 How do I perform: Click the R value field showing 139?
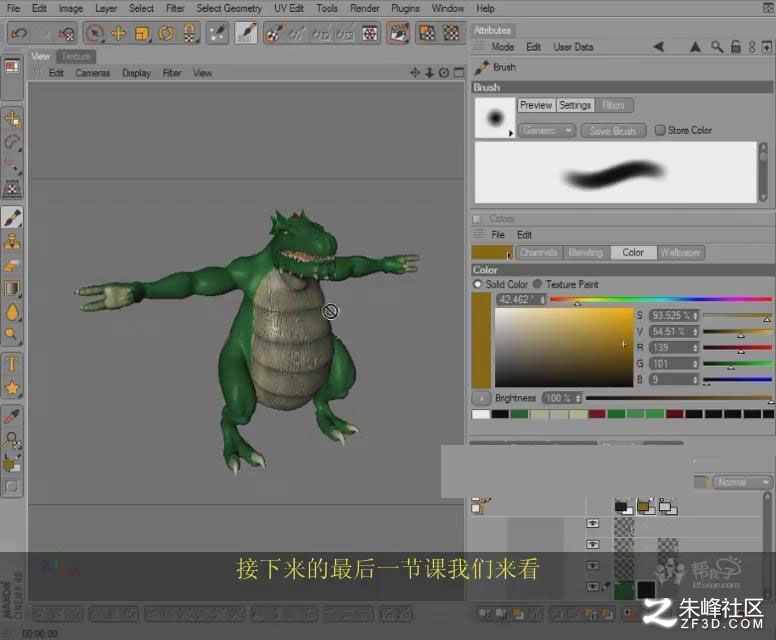pos(673,347)
